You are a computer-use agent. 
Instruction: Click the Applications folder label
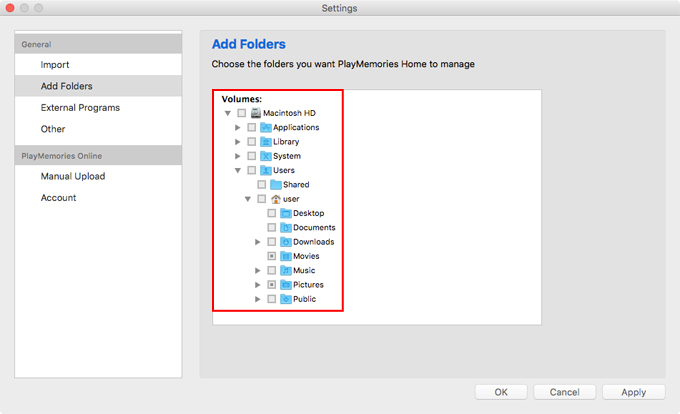tap(296, 127)
